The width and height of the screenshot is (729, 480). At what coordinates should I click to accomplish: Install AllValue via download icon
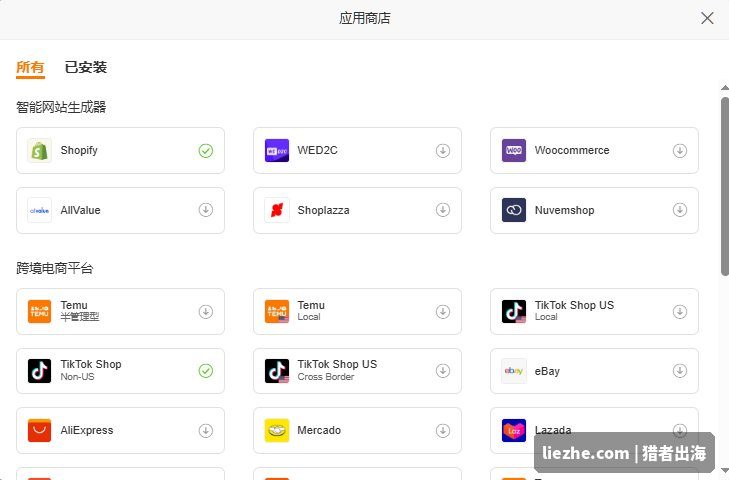coord(205,210)
